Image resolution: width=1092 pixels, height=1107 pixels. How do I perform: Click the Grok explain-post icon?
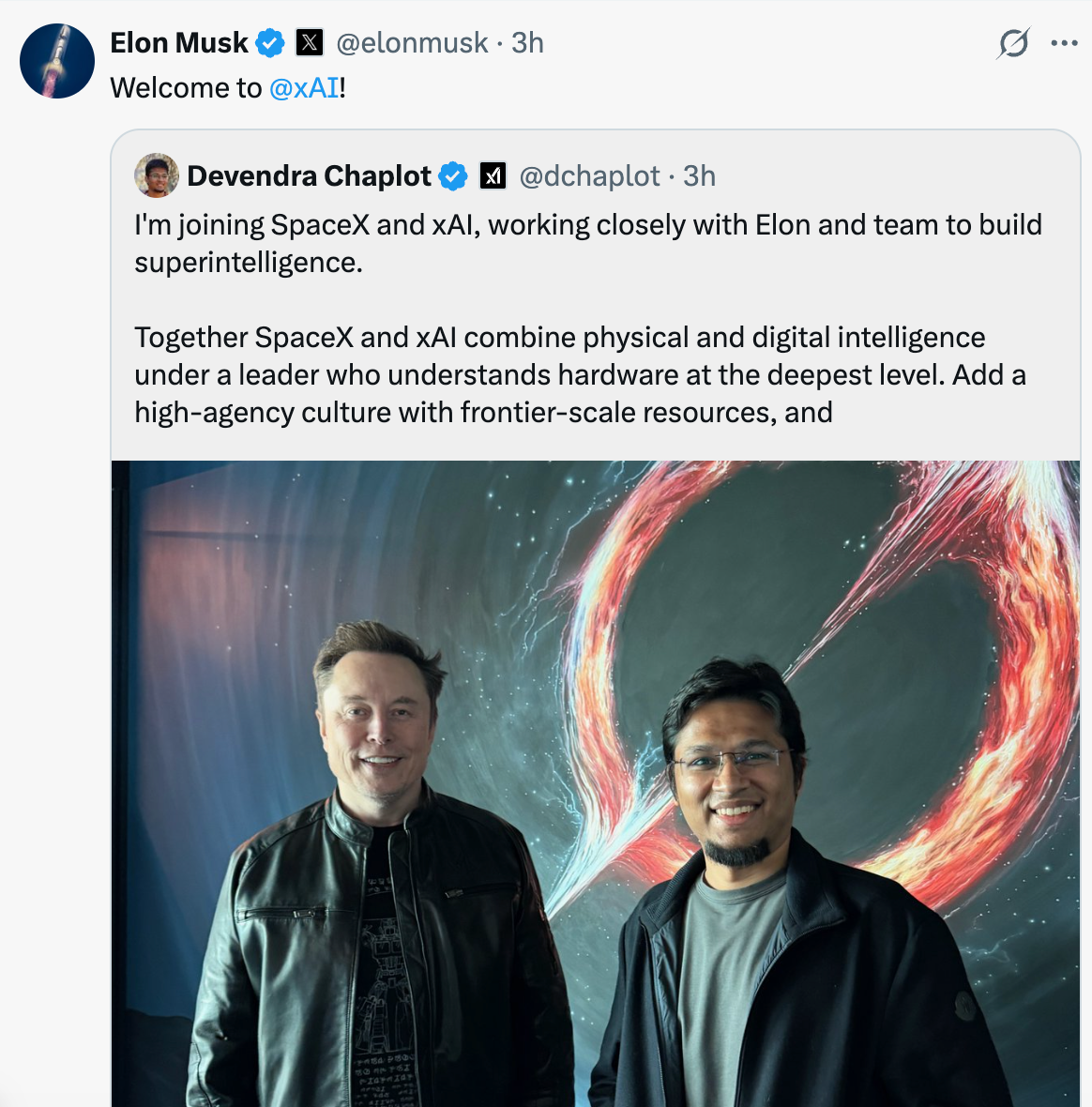click(1013, 43)
